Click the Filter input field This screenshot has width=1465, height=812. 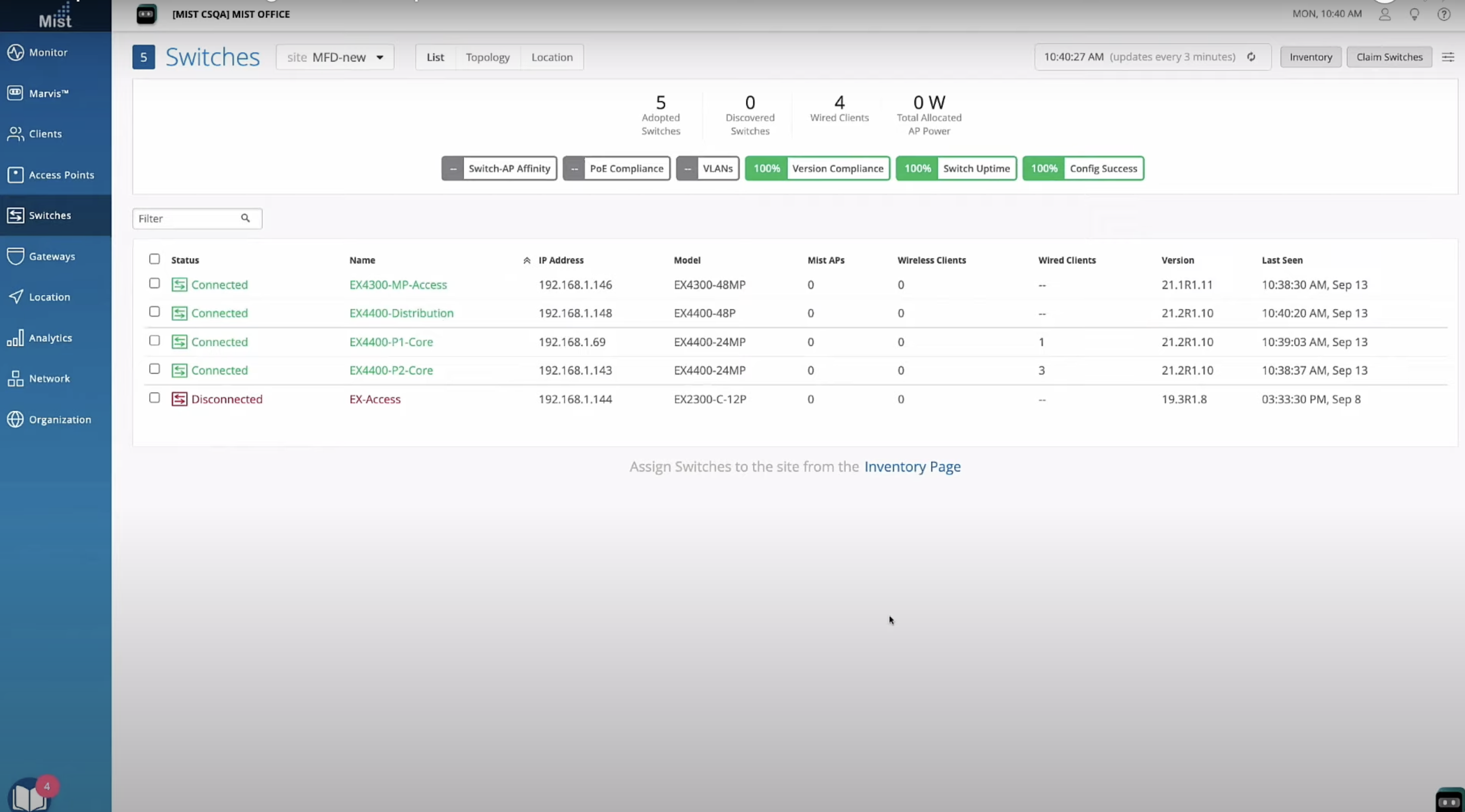197,218
